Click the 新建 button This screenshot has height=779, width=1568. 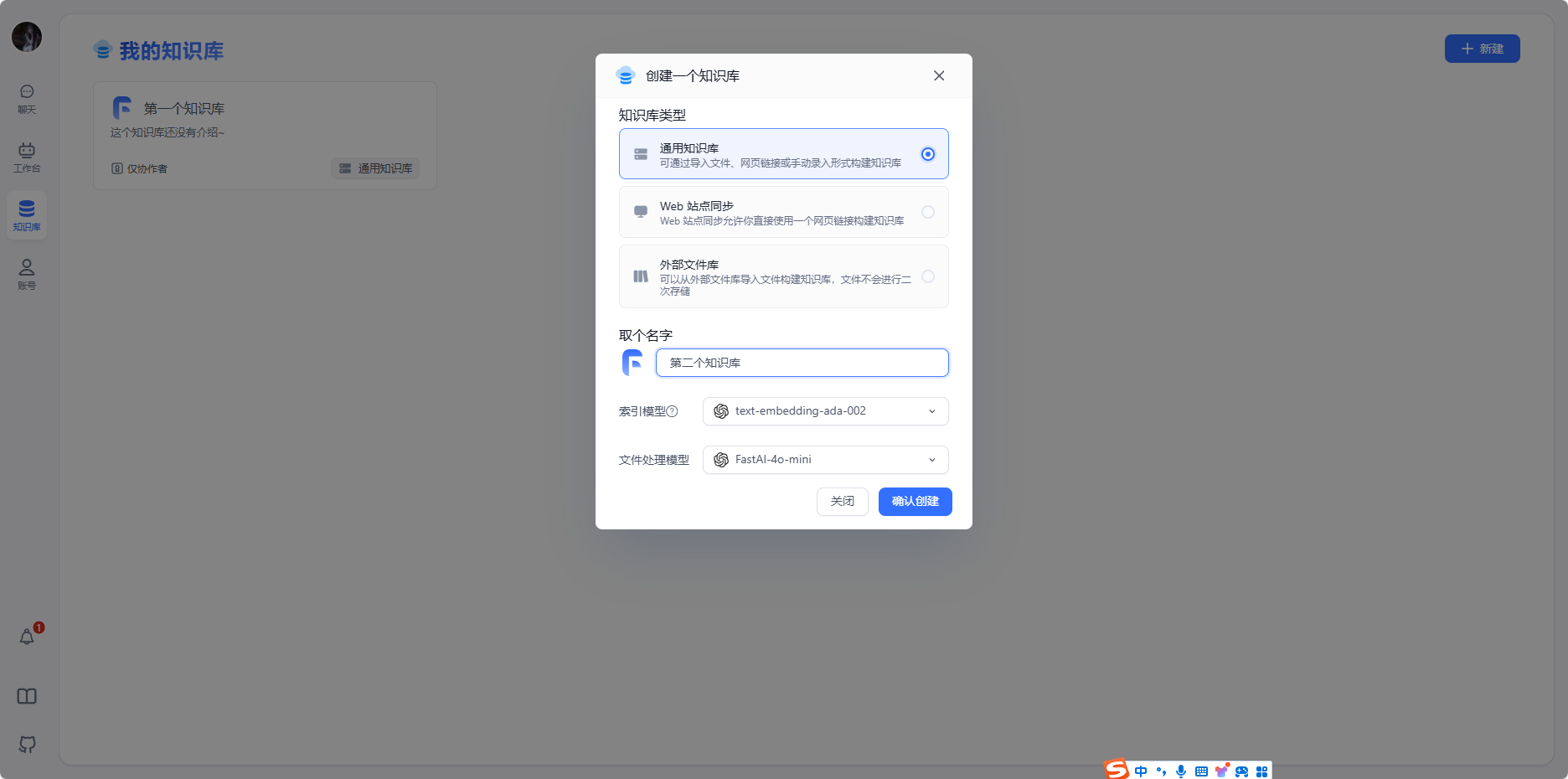[x=1483, y=49]
